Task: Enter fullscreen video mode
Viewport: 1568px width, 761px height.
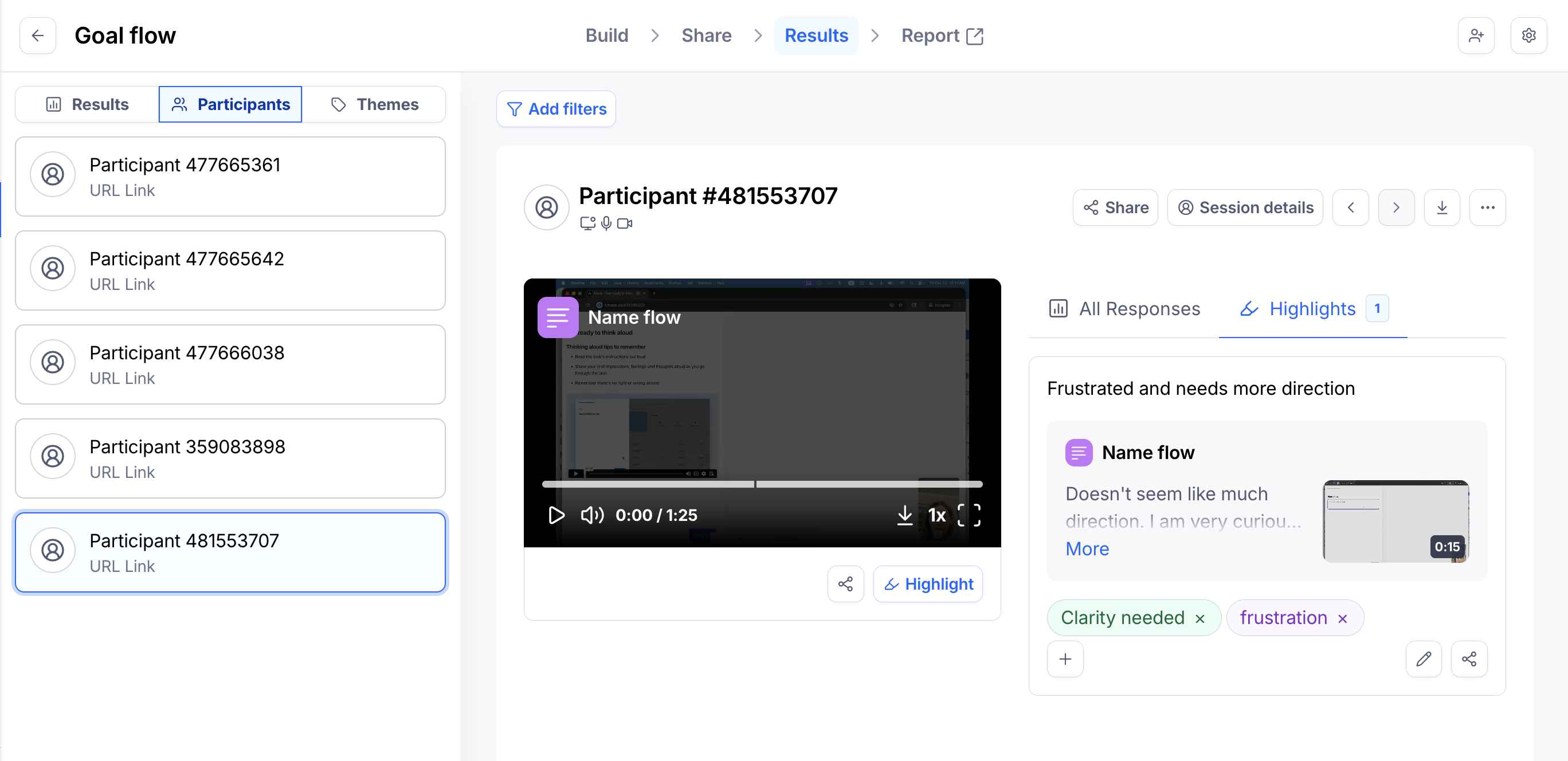Action: coord(969,515)
